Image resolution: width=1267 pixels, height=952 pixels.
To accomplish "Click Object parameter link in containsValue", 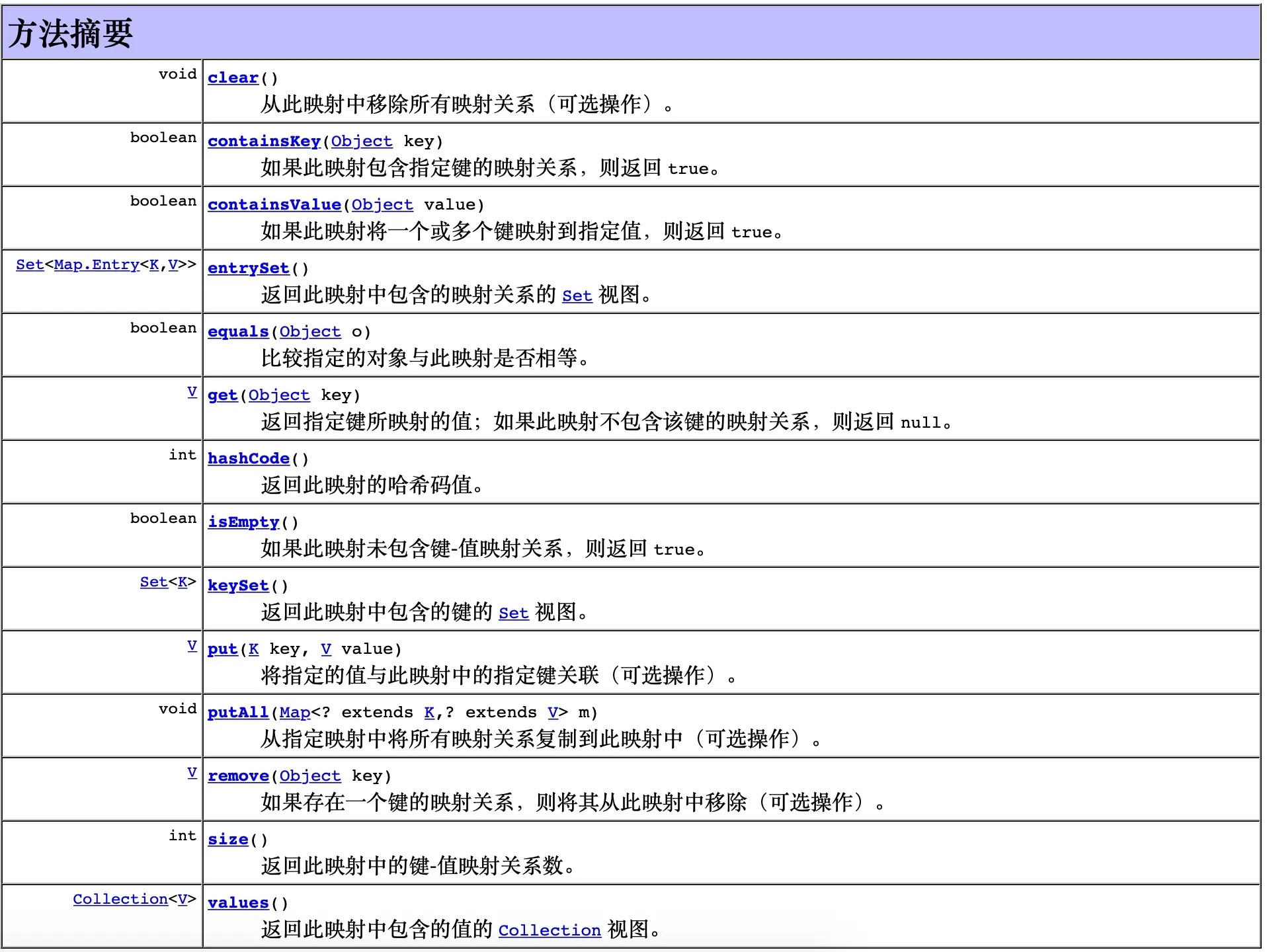I will (x=382, y=205).
